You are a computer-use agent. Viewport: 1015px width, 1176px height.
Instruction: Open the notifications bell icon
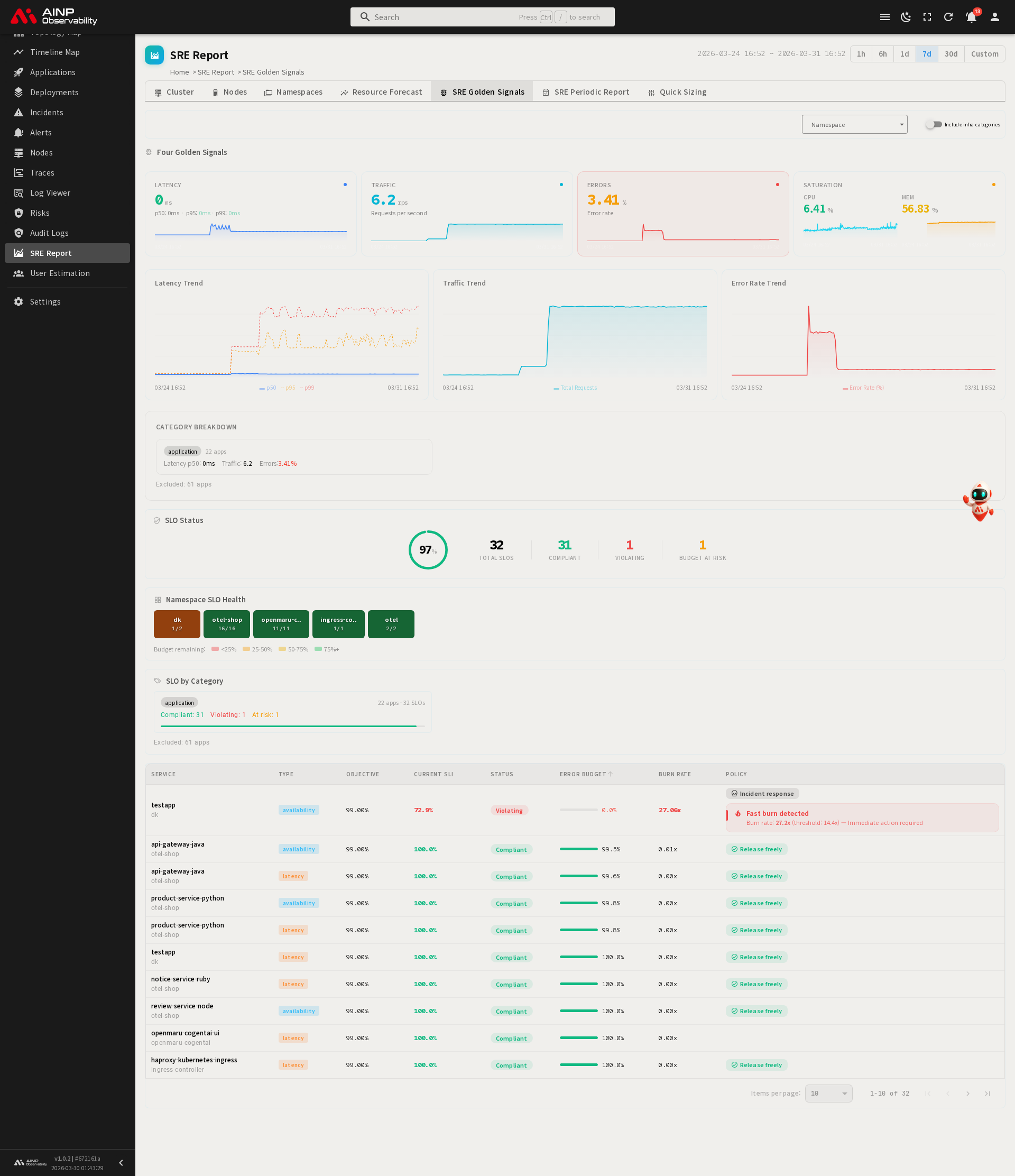970,17
